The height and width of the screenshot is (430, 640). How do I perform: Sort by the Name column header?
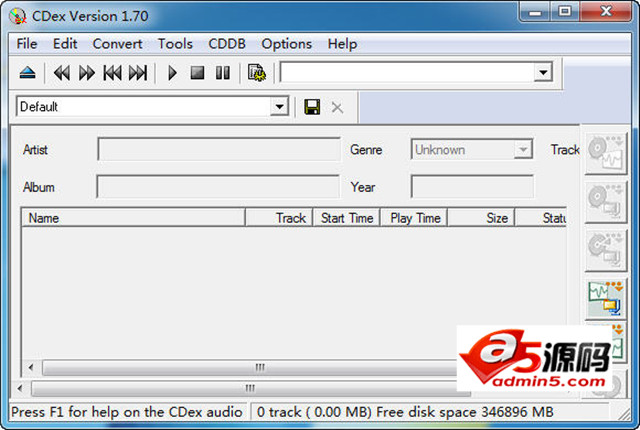(133, 218)
